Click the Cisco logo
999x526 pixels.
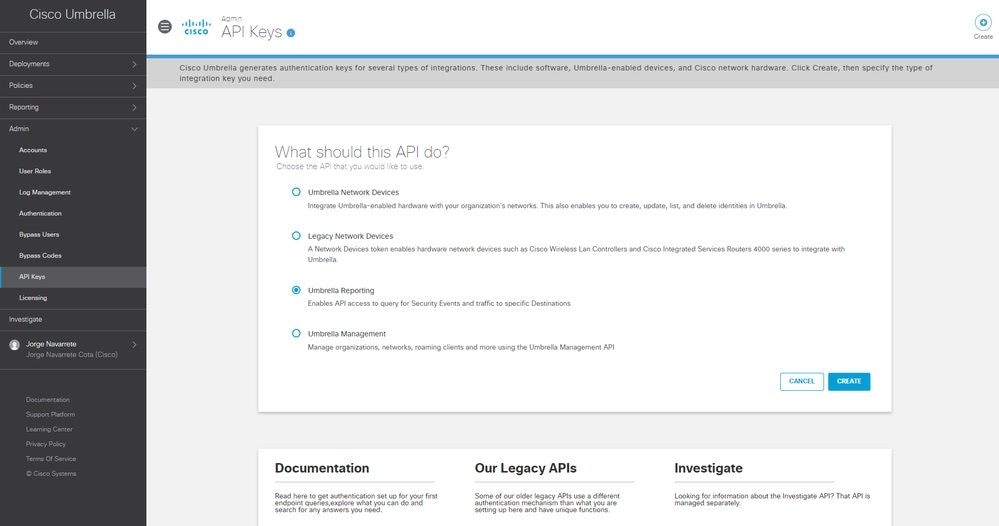click(x=196, y=27)
